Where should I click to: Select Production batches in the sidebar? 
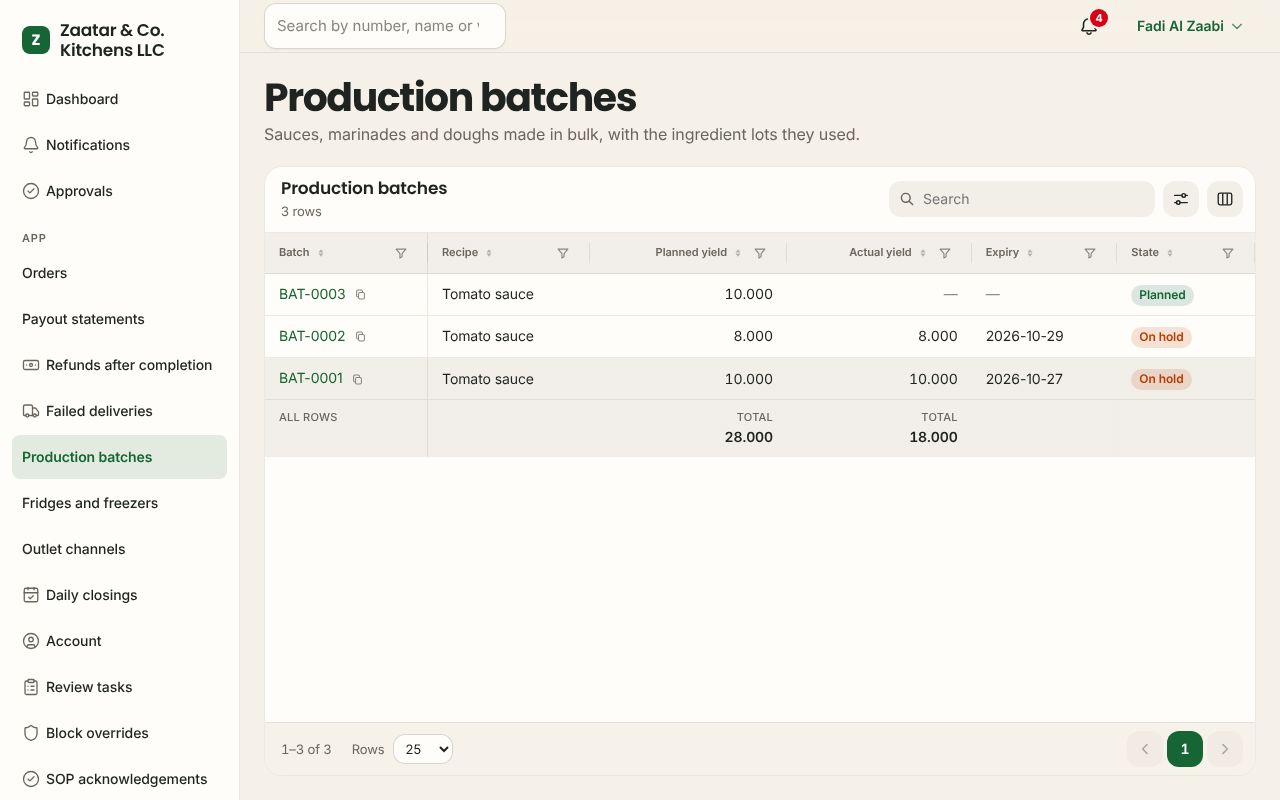click(120, 457)
